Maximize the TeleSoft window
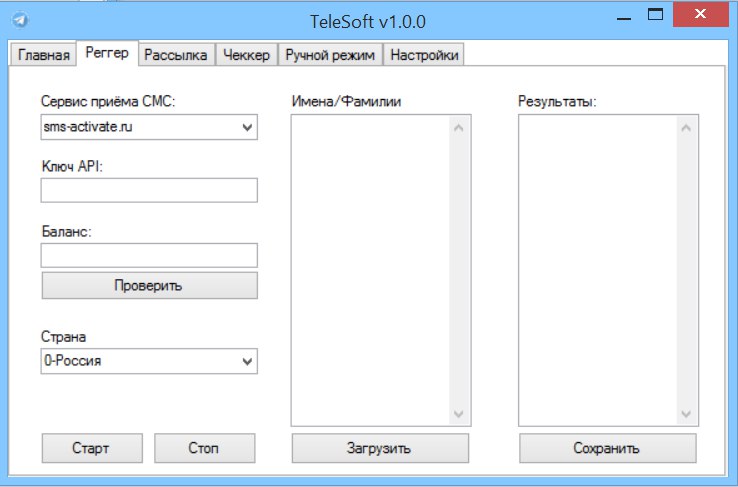This screenshot has height=487, width=738. click(x=655, y=17)
